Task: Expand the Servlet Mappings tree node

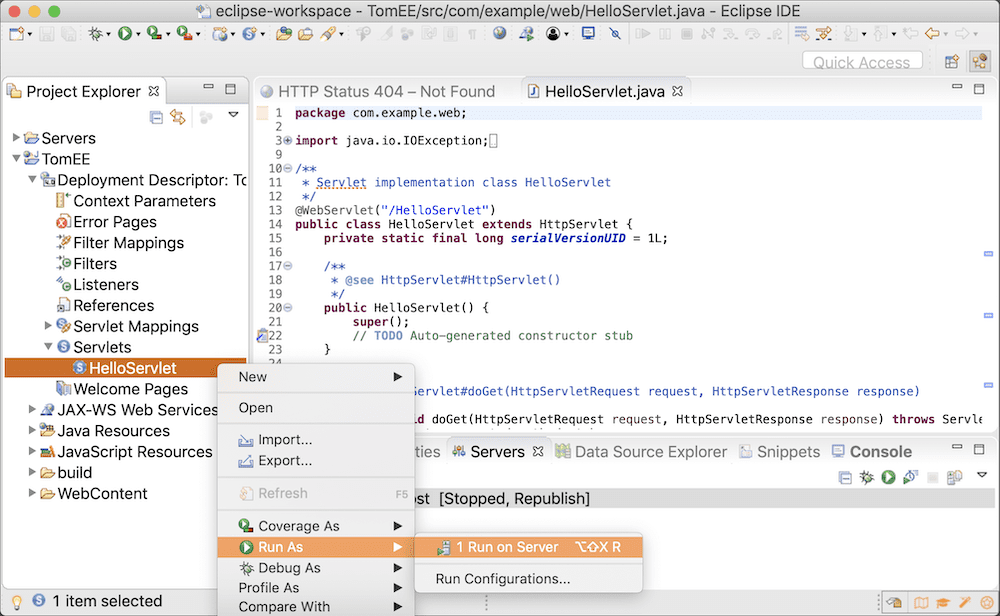Action: point(48,326)
